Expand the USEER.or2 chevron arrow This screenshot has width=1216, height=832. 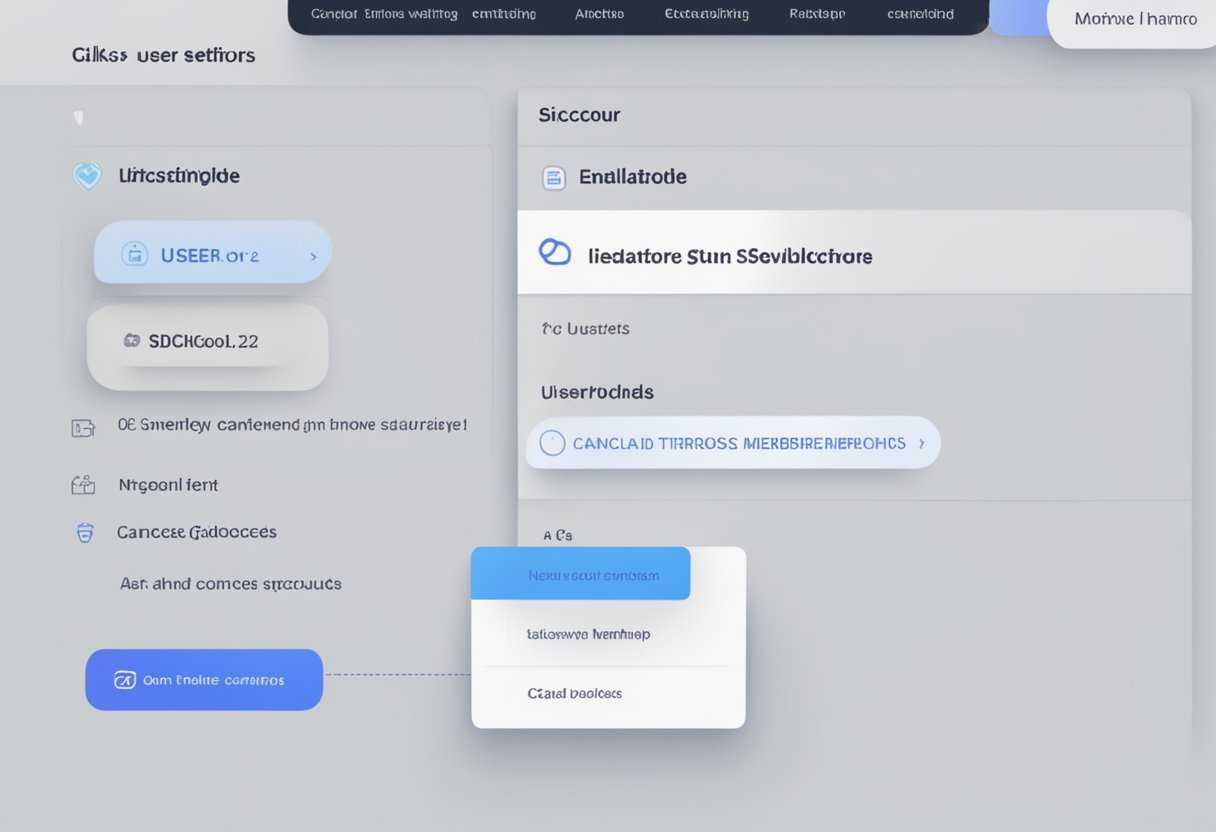tap(313, 257)
